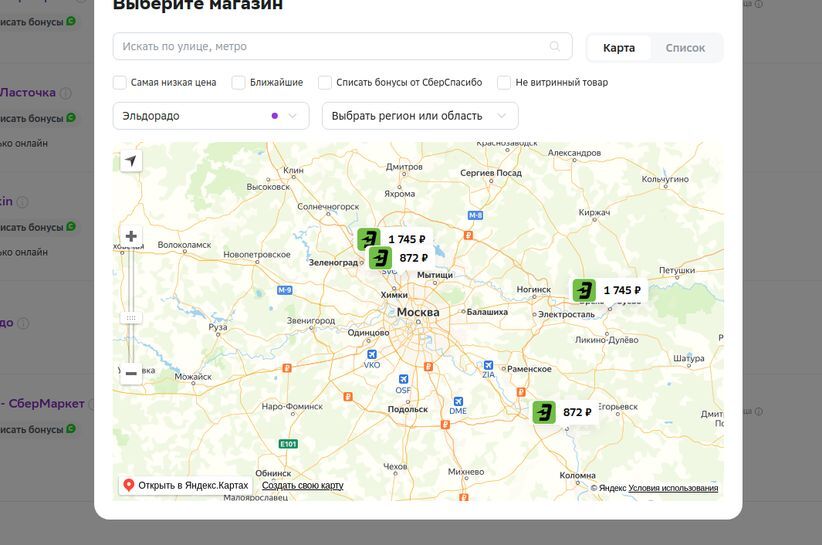This screenshot has width=822, height=545.
Task: Click the Москва label on the map
Action: tap(418, 312)
